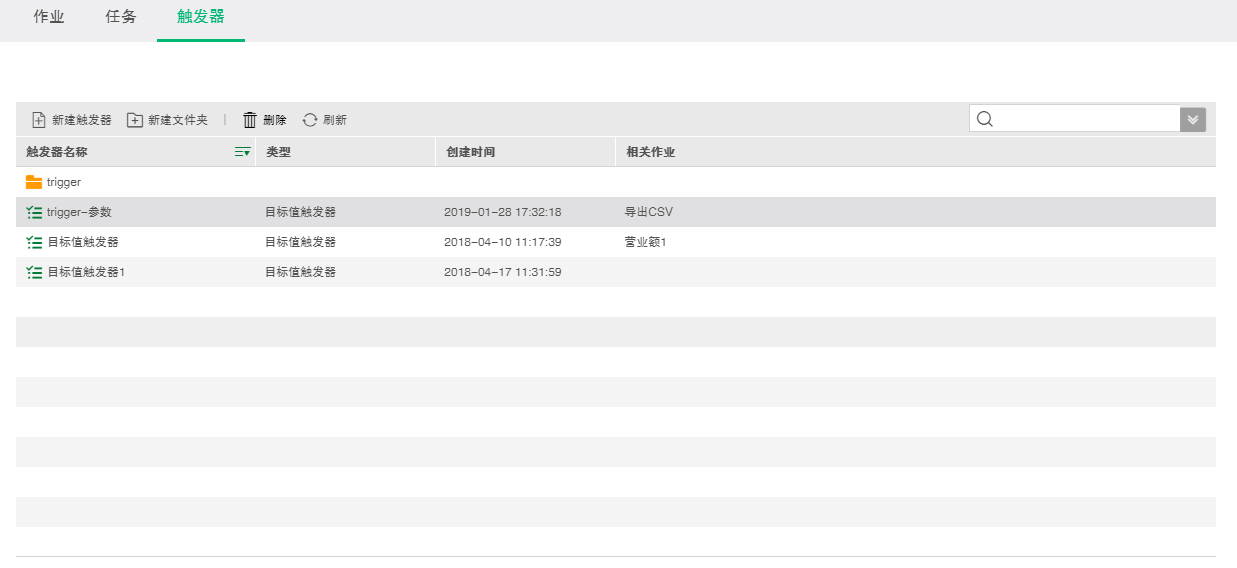Click the 营业额1 related job link
This screenshot has height=568, width=1237.
click(x=645, y=242)
